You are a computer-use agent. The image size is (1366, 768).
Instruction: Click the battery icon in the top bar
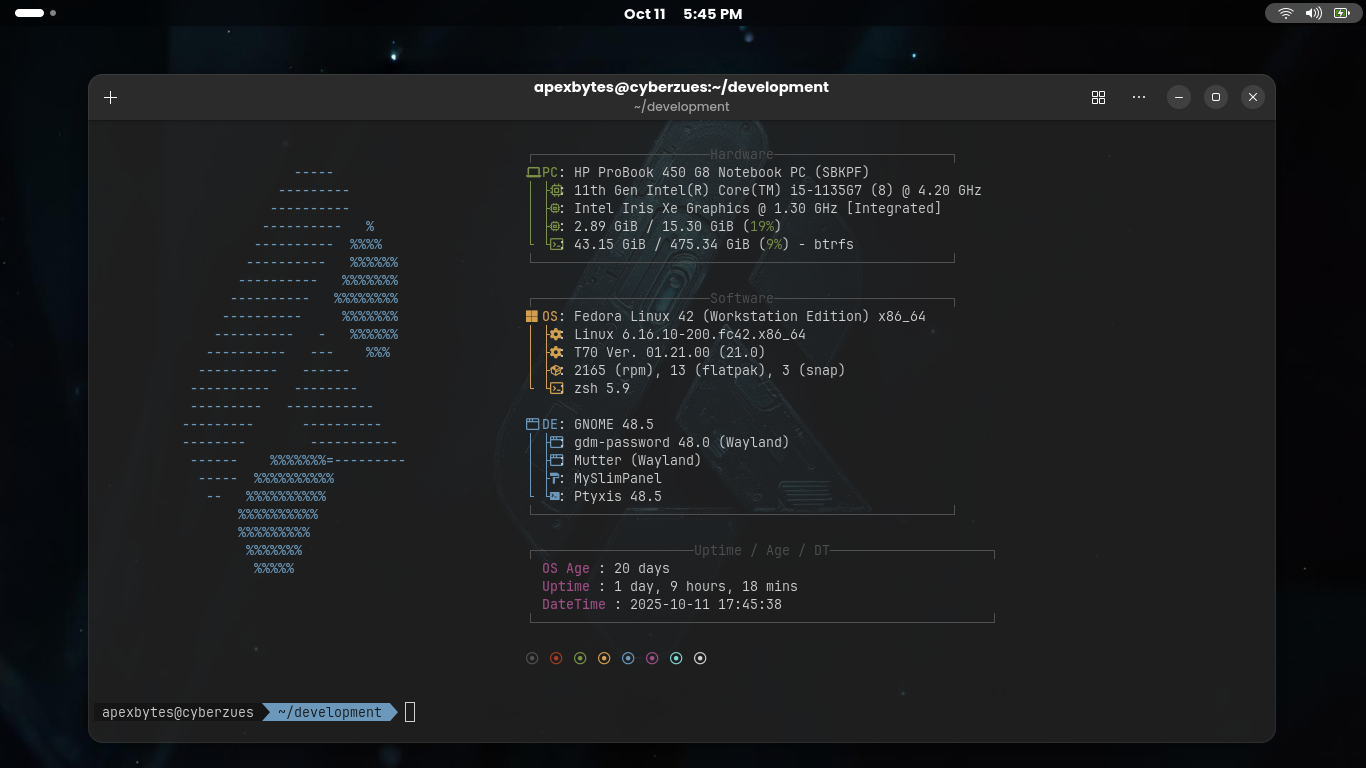1341,14
